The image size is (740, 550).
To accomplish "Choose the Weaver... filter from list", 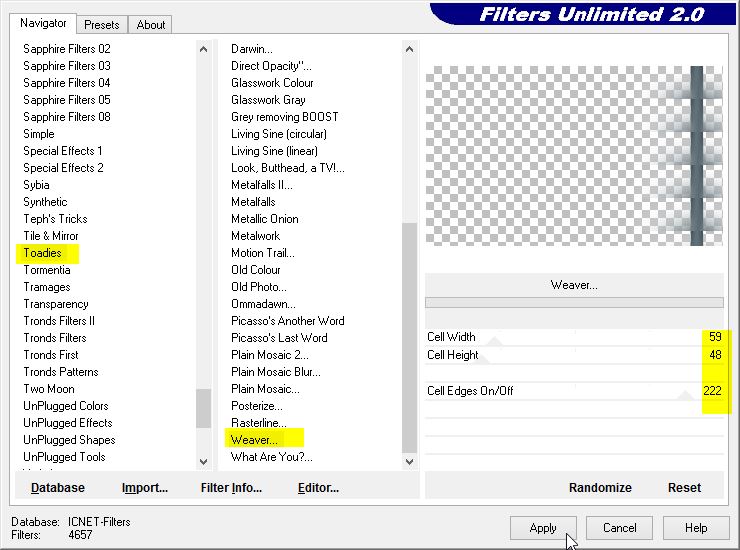I will pyautogui.click(x=254, y=440).
